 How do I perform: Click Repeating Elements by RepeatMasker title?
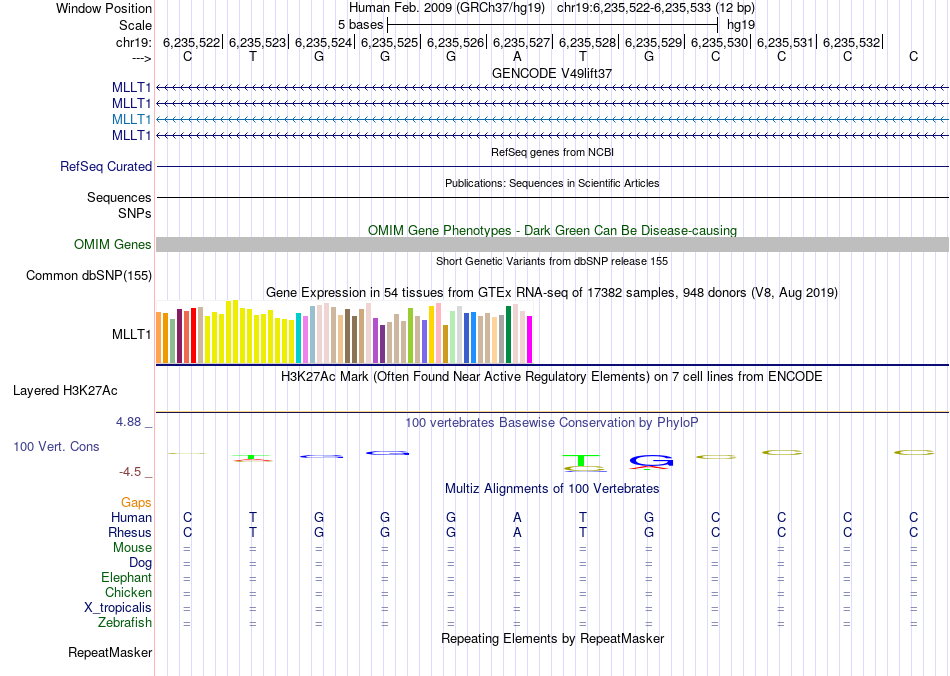pos(552,638)
